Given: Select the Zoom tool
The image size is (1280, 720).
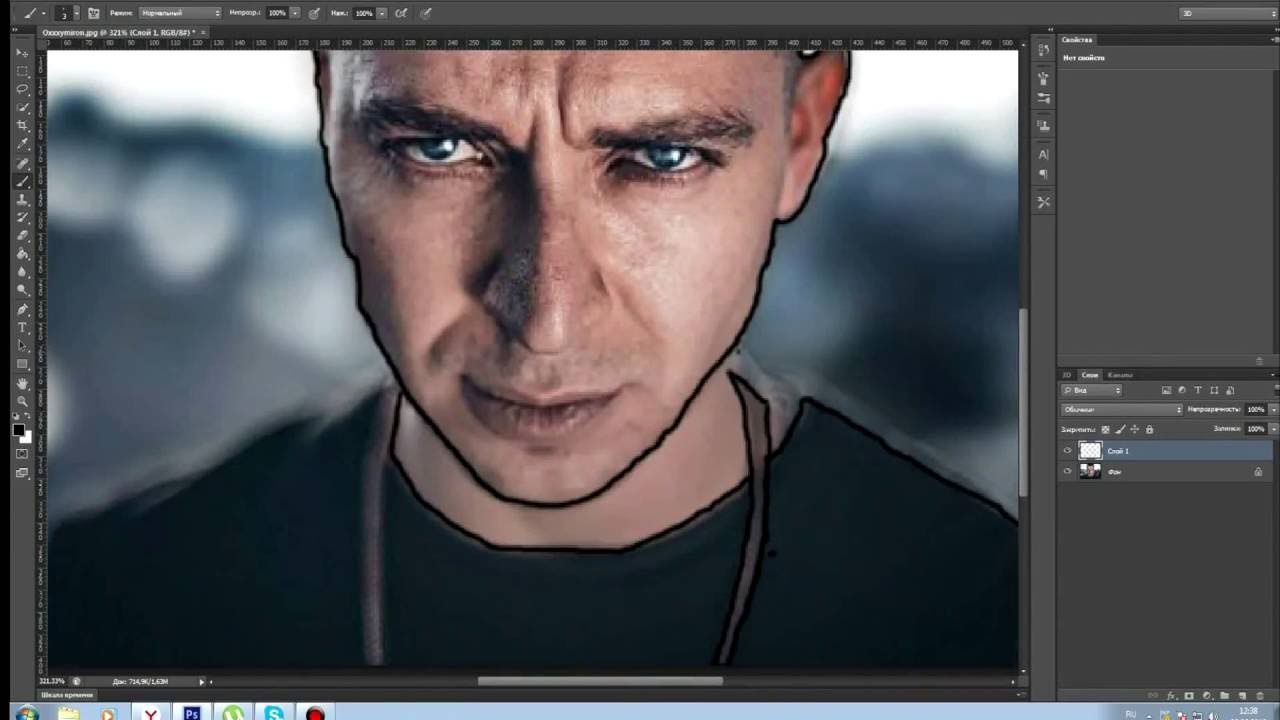Looking at the screenshot, I should coord(22,401).
